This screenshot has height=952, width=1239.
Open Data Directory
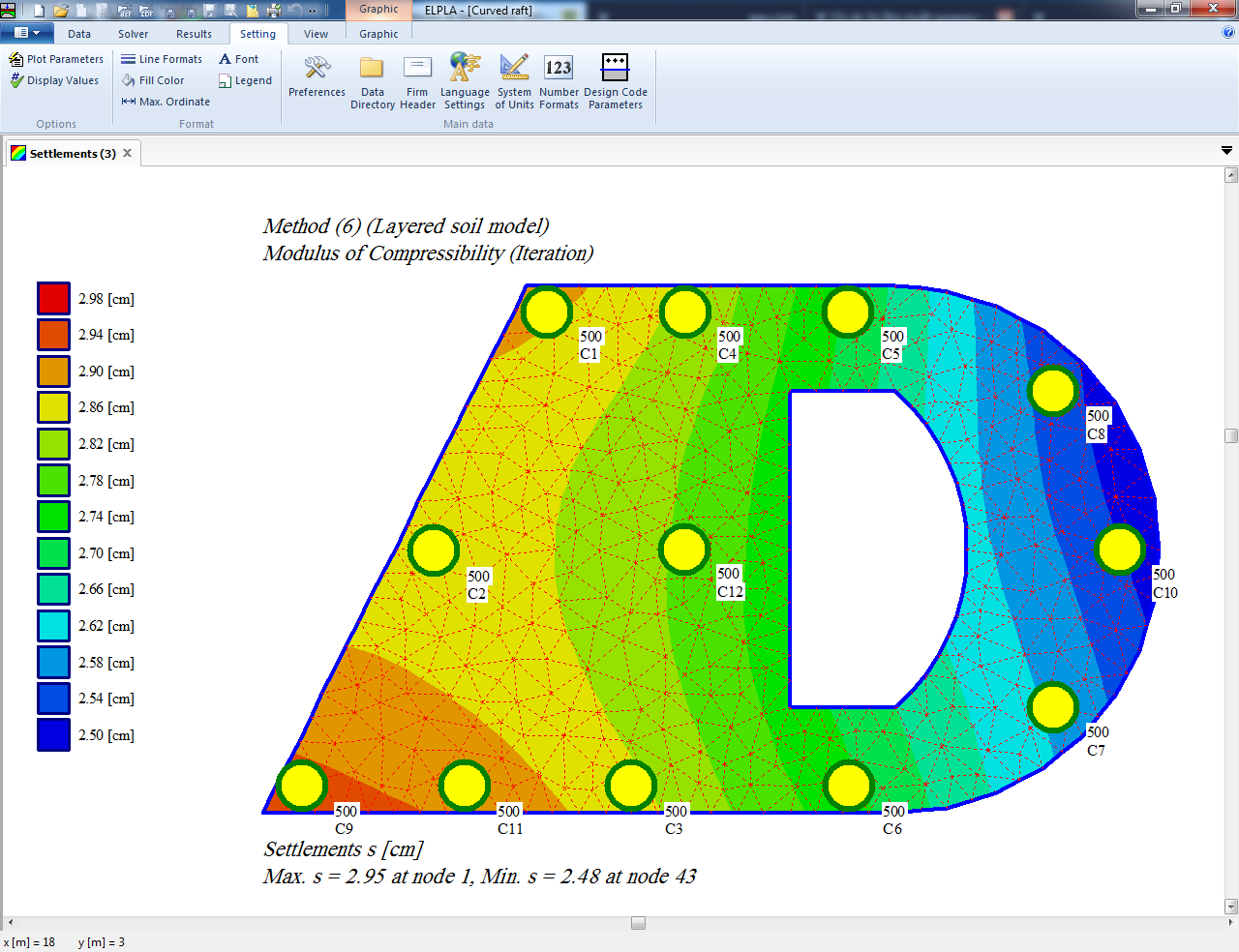[x=373, y=82]
